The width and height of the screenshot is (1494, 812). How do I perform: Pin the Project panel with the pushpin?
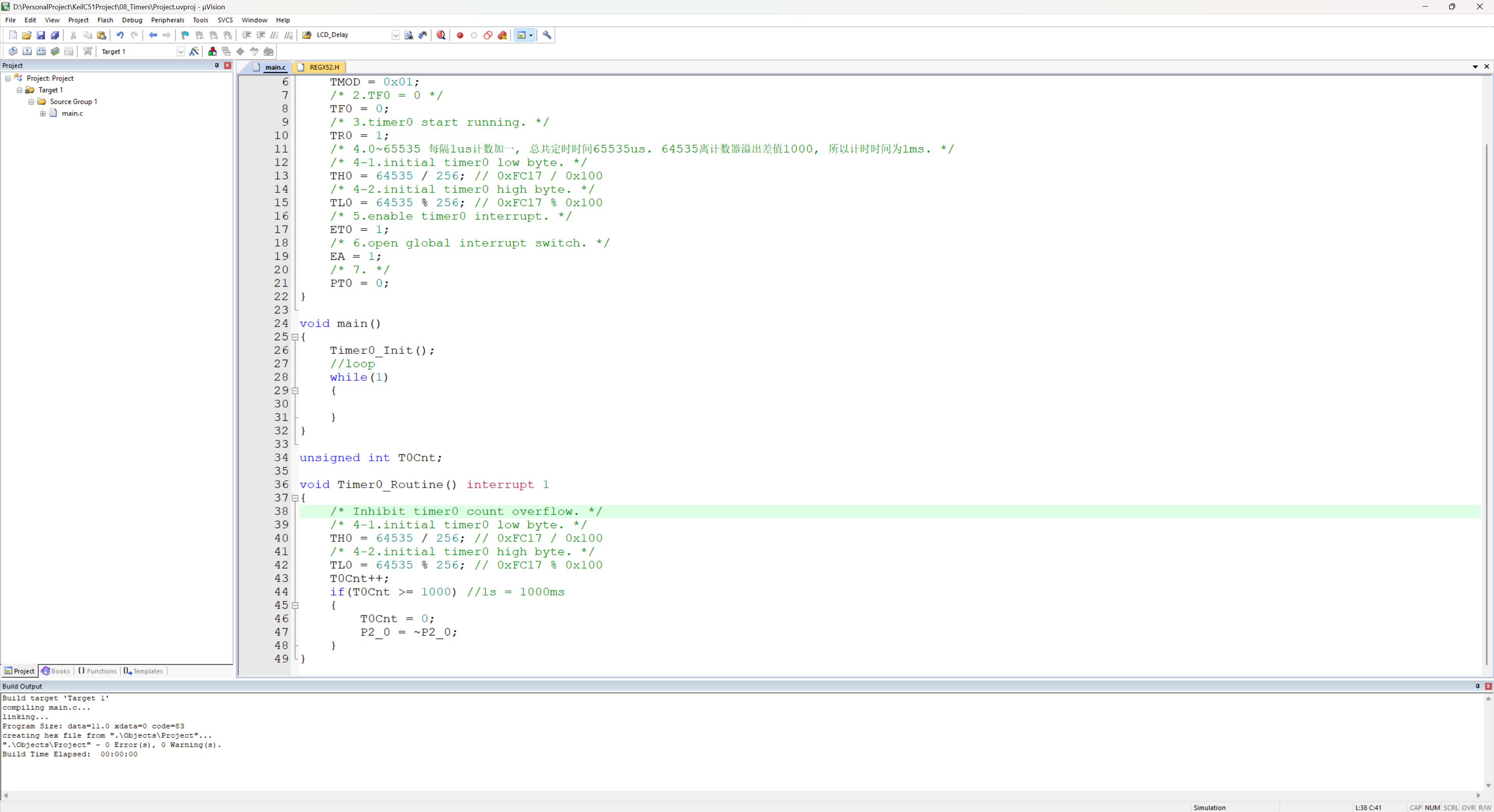(217, 65)
